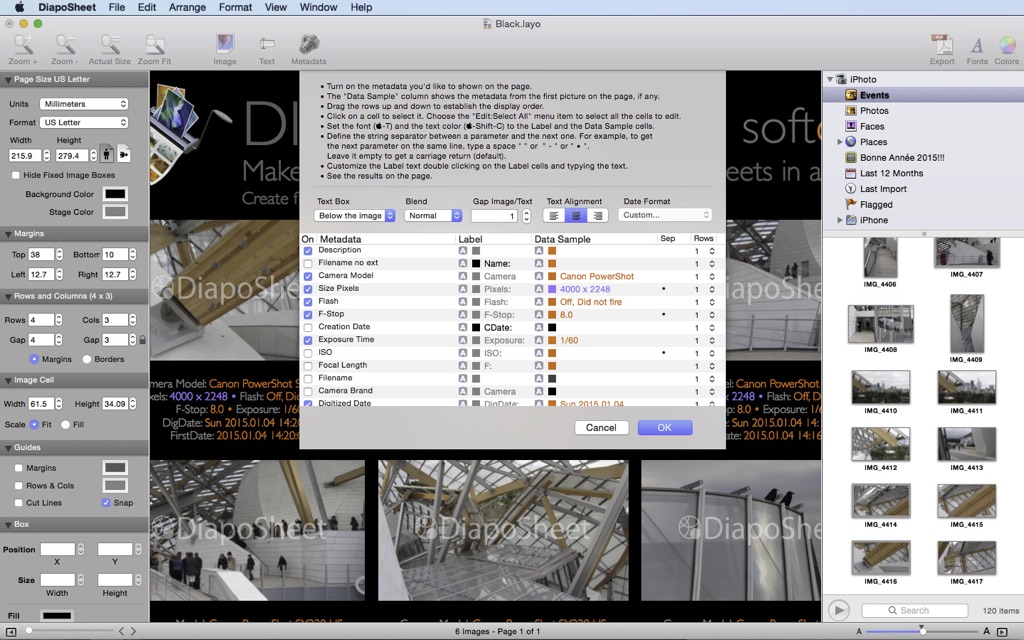
Task: Open the Format menu
Action: tap(235, 7)
